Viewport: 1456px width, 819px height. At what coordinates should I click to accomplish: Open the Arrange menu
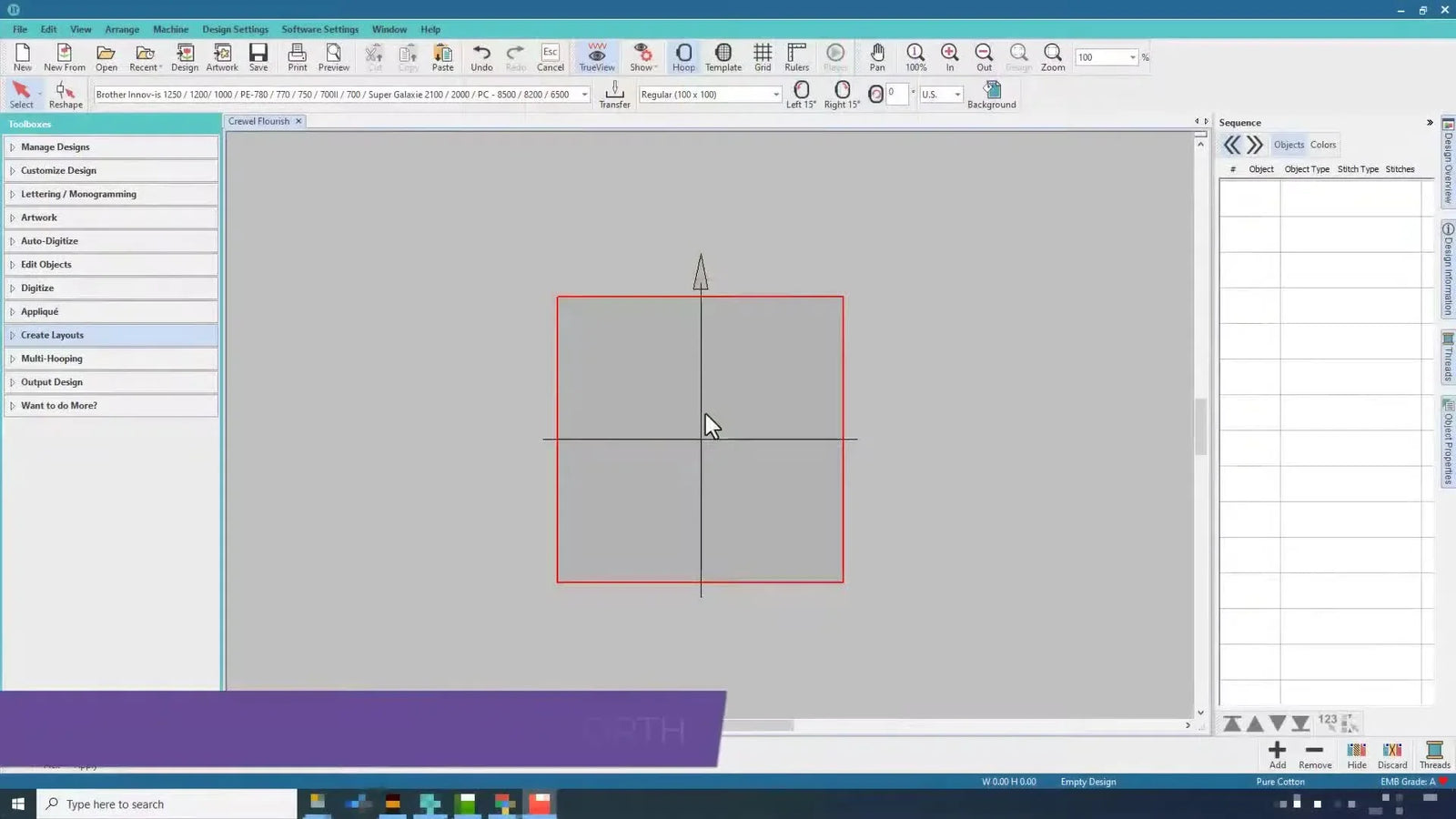tap(122, 28)
